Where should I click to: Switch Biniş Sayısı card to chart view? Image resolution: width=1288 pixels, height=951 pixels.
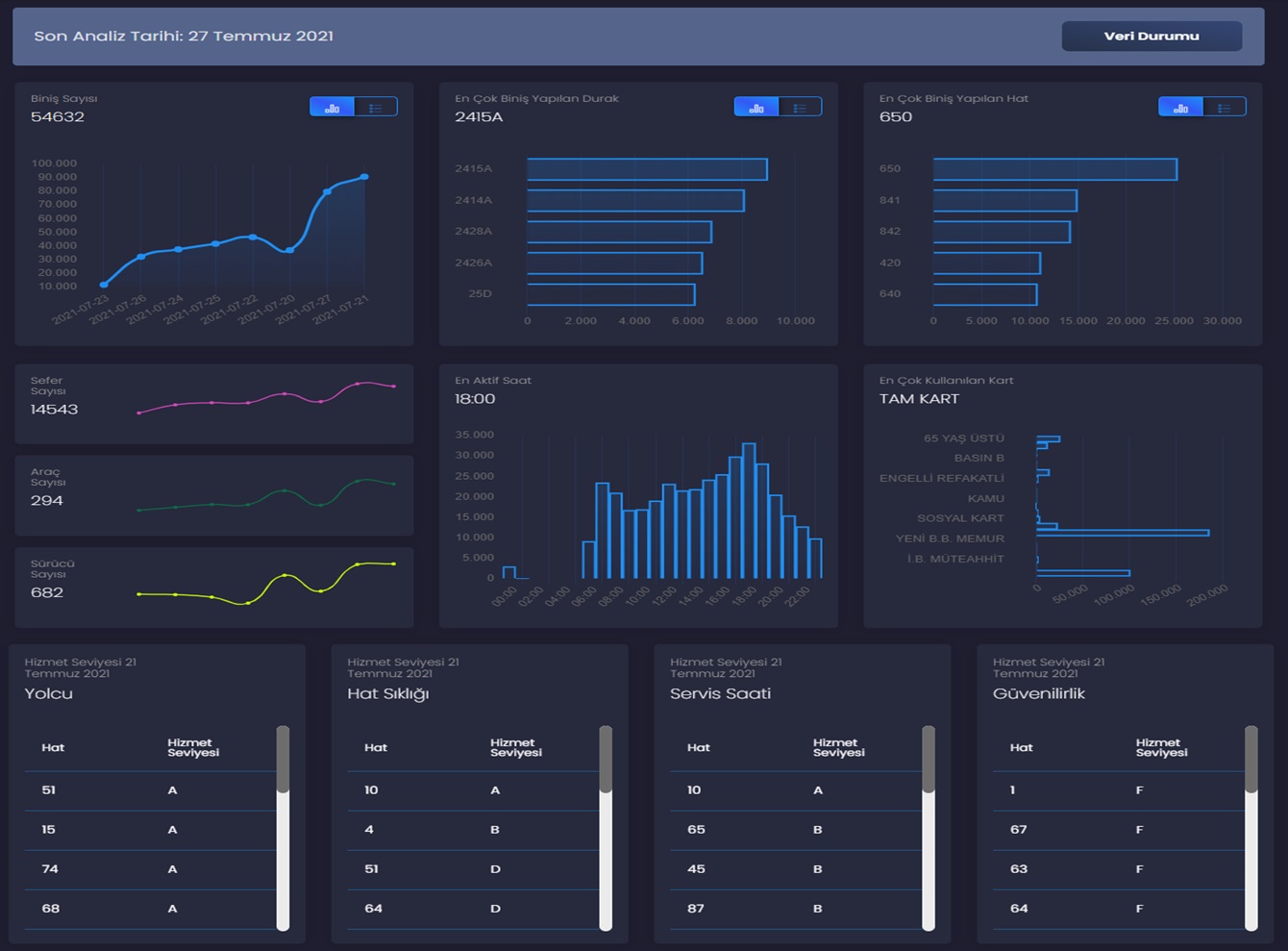pos(332,108)
